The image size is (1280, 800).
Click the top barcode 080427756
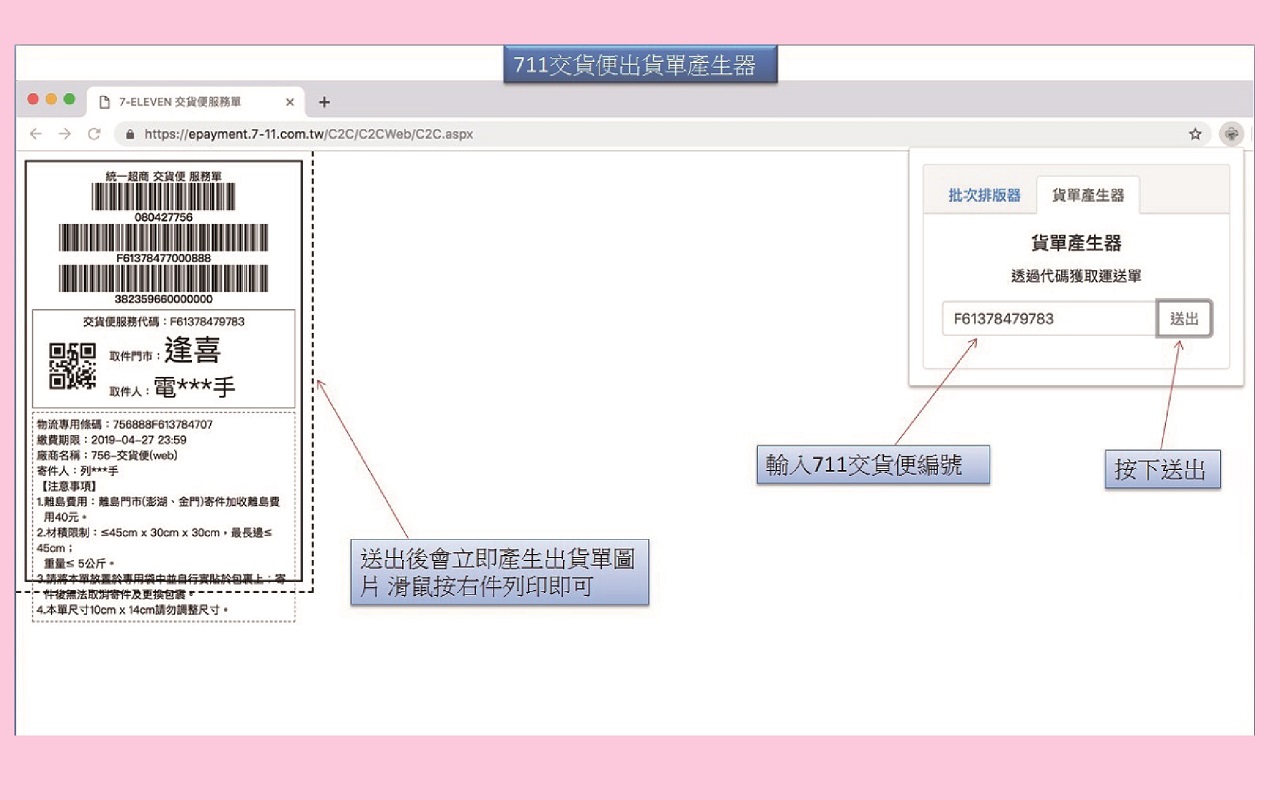[164, 196]
